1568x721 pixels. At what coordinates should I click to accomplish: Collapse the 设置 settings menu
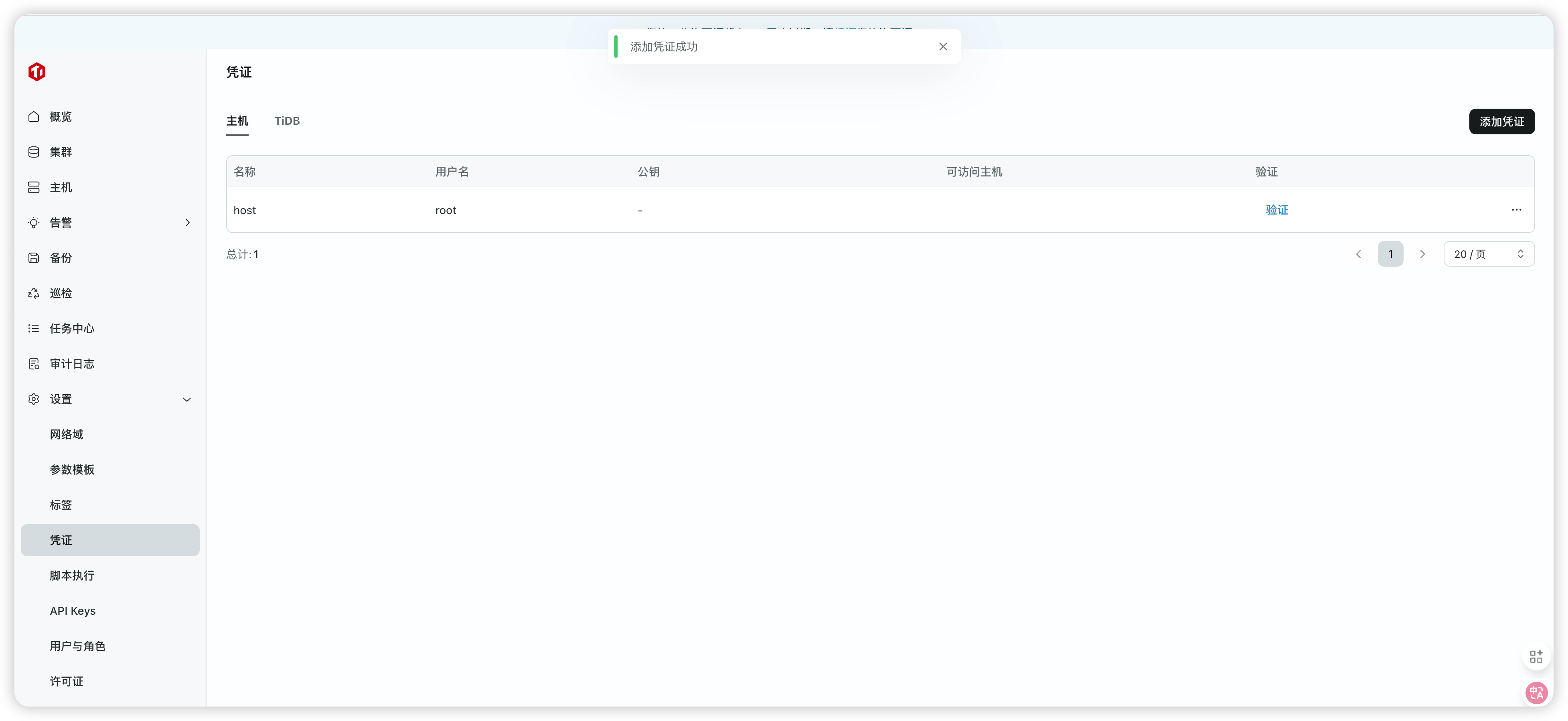pyautogui.click(x=187, y=400)
